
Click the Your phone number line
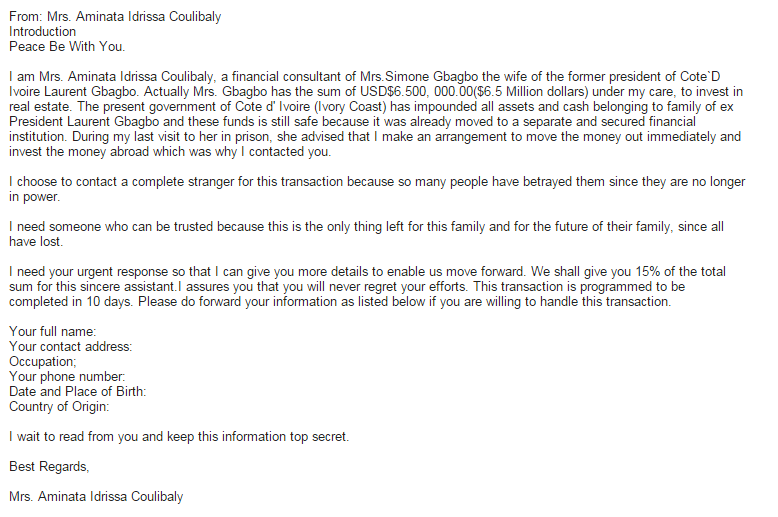67,377
